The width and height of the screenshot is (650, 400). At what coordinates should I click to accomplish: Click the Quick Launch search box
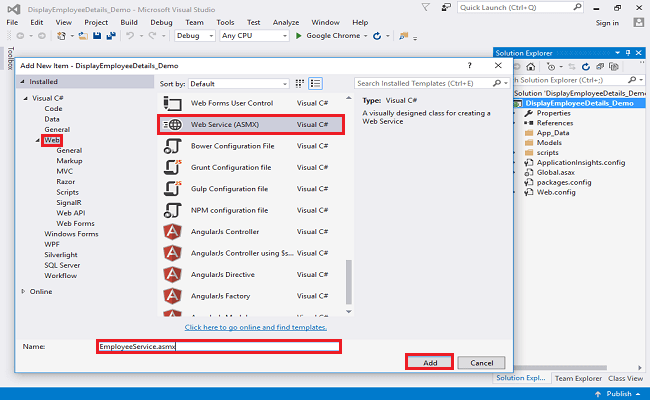[520, 7]
